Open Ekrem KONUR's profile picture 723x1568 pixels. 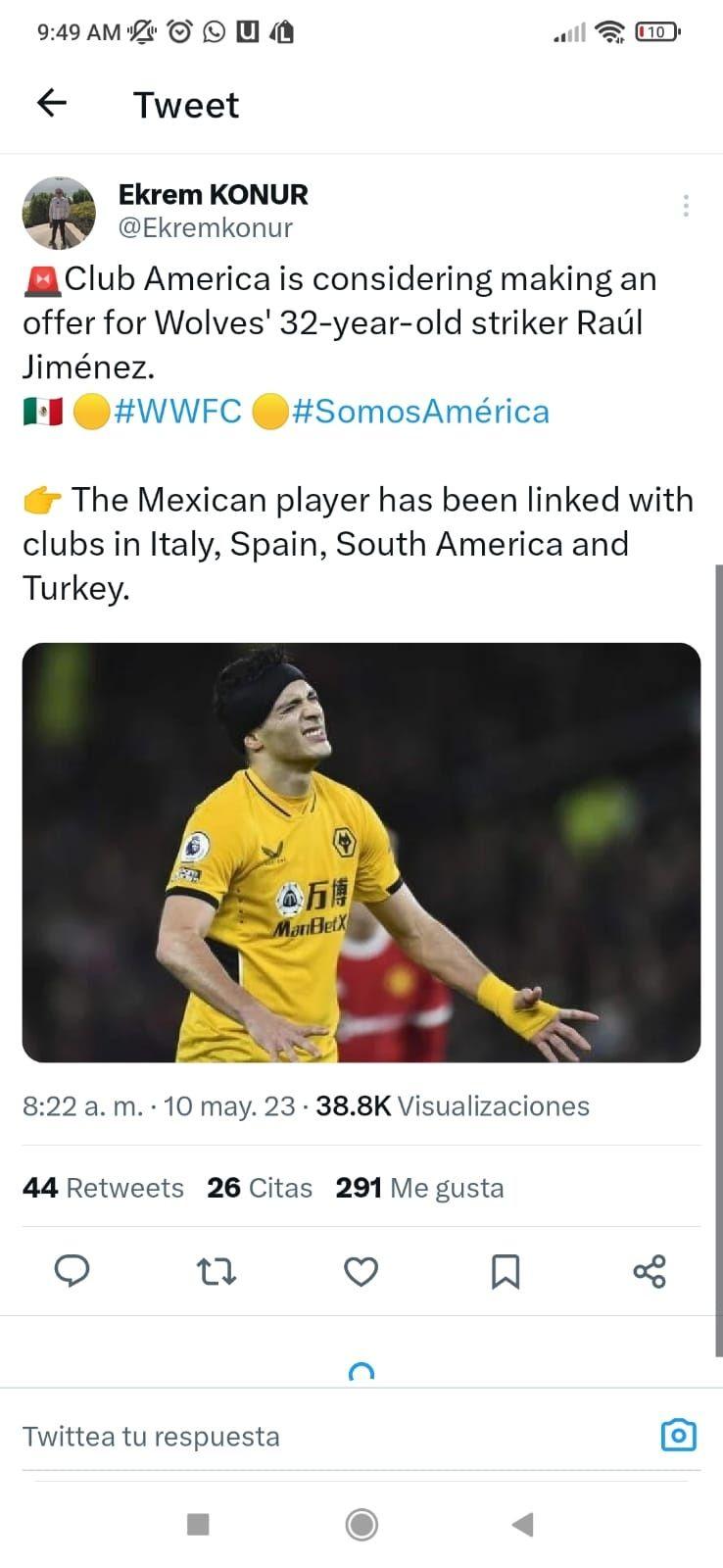(59, 213)
